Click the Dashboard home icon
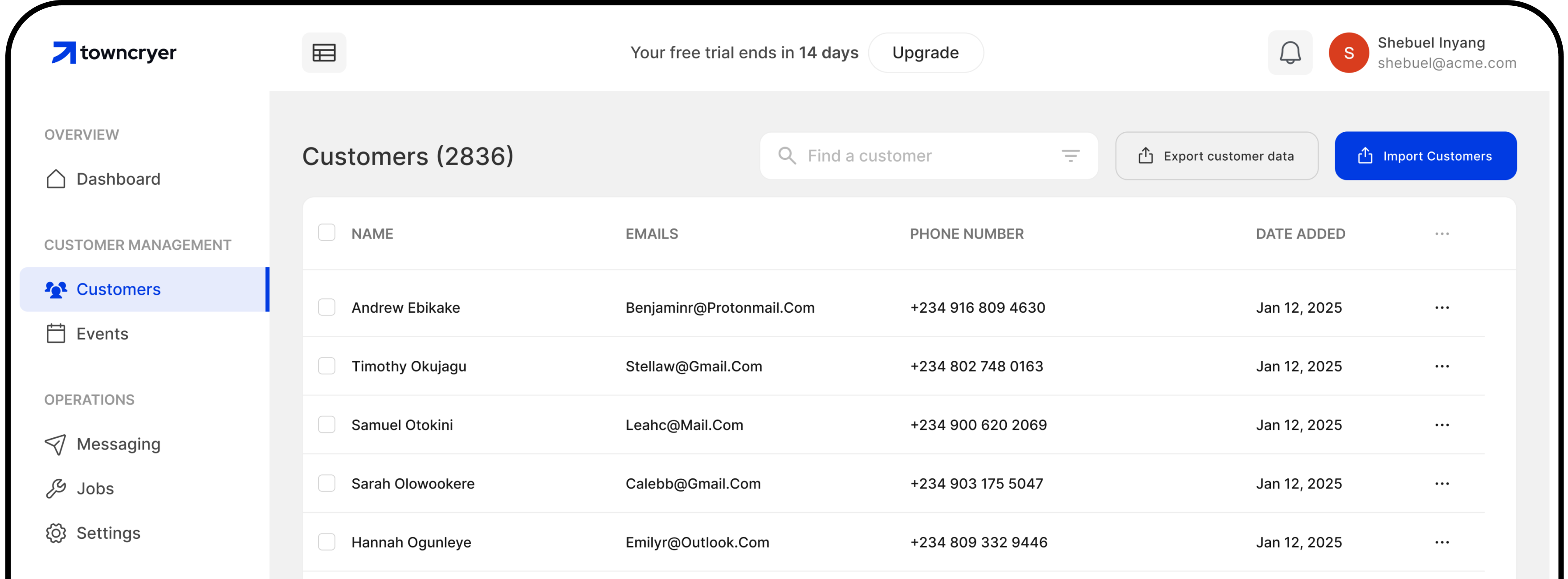This screenshot has height=579, width=1568. pos(56,179)
